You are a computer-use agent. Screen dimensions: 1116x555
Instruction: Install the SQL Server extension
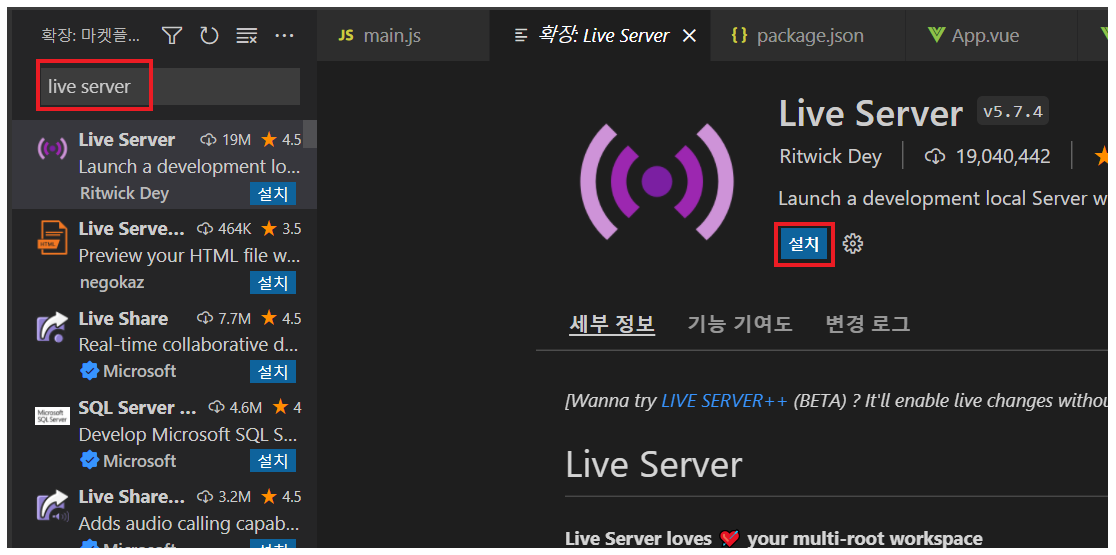[273, 460]
